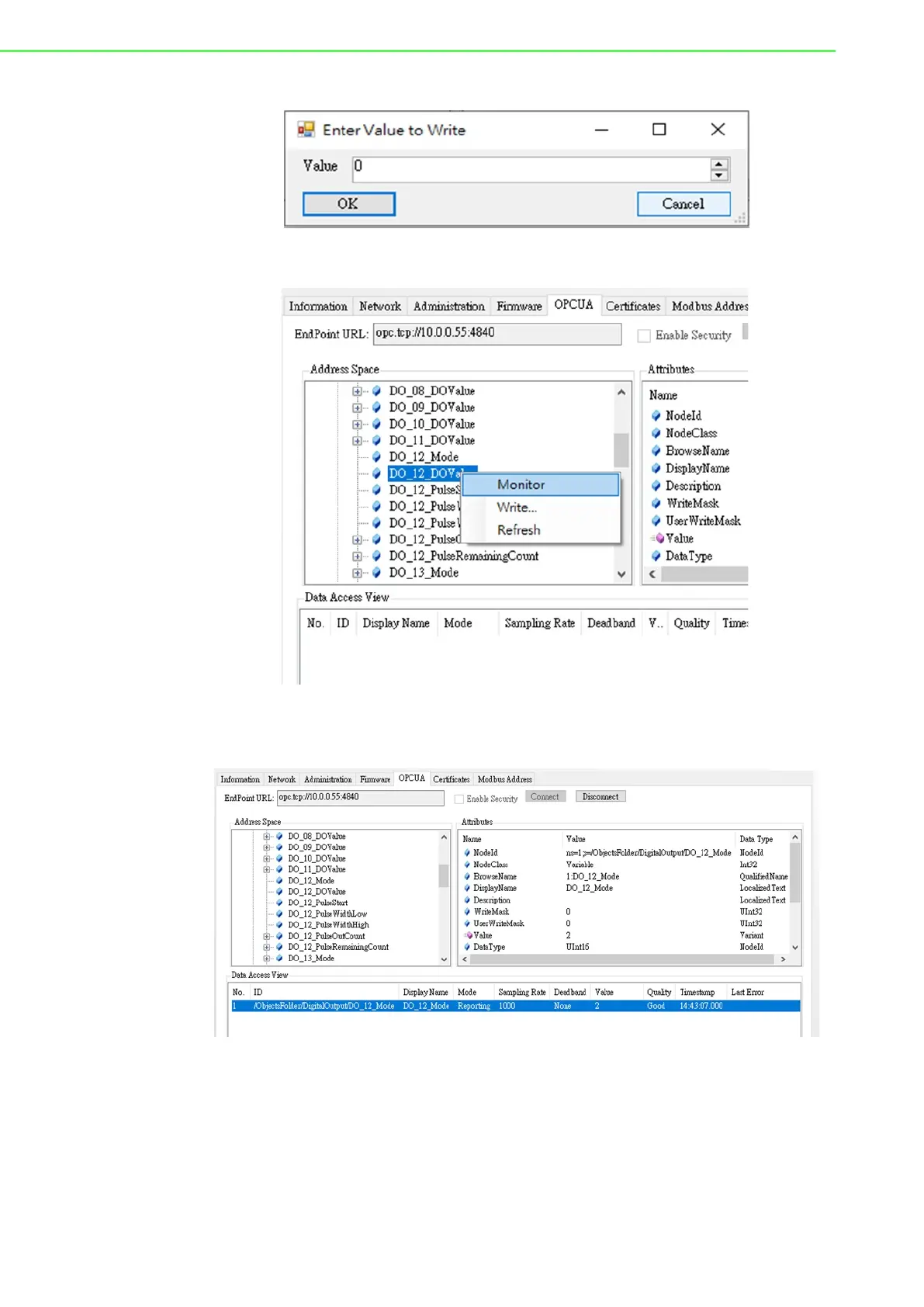Click the Enter Value to Write dialog icon

click(x=306, y=130)
